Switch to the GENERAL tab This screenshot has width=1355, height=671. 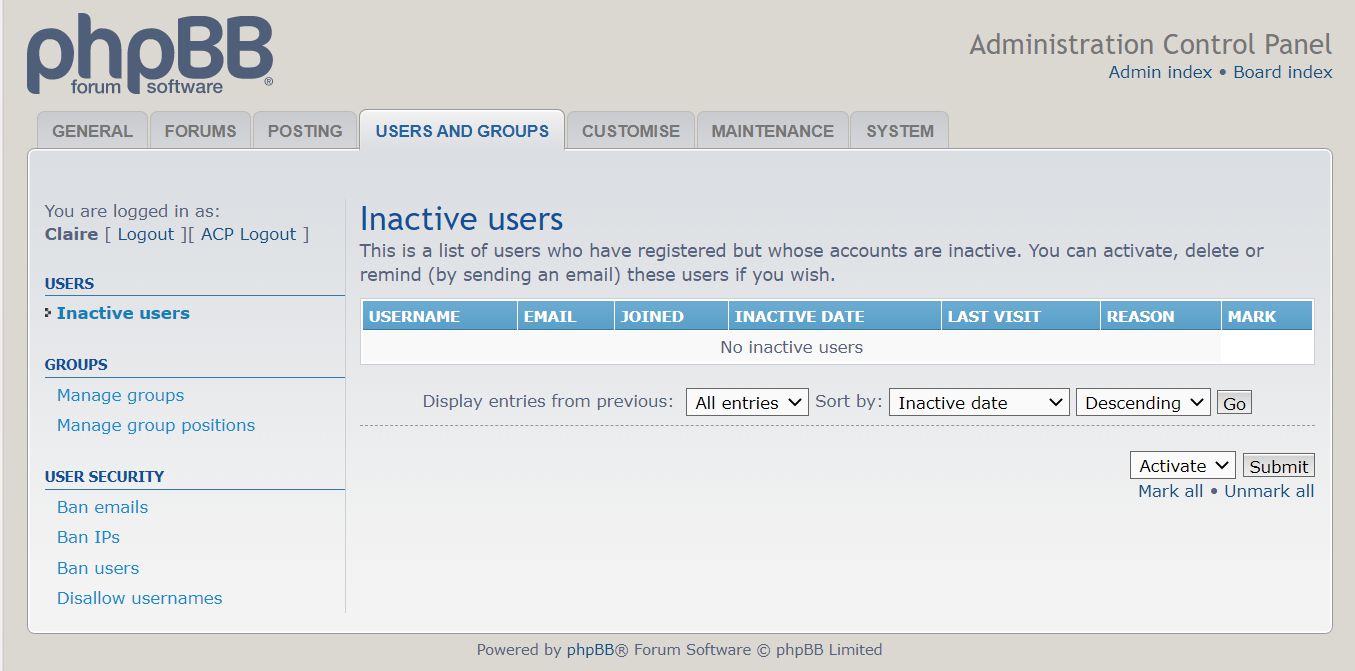(x=92, y=130)
